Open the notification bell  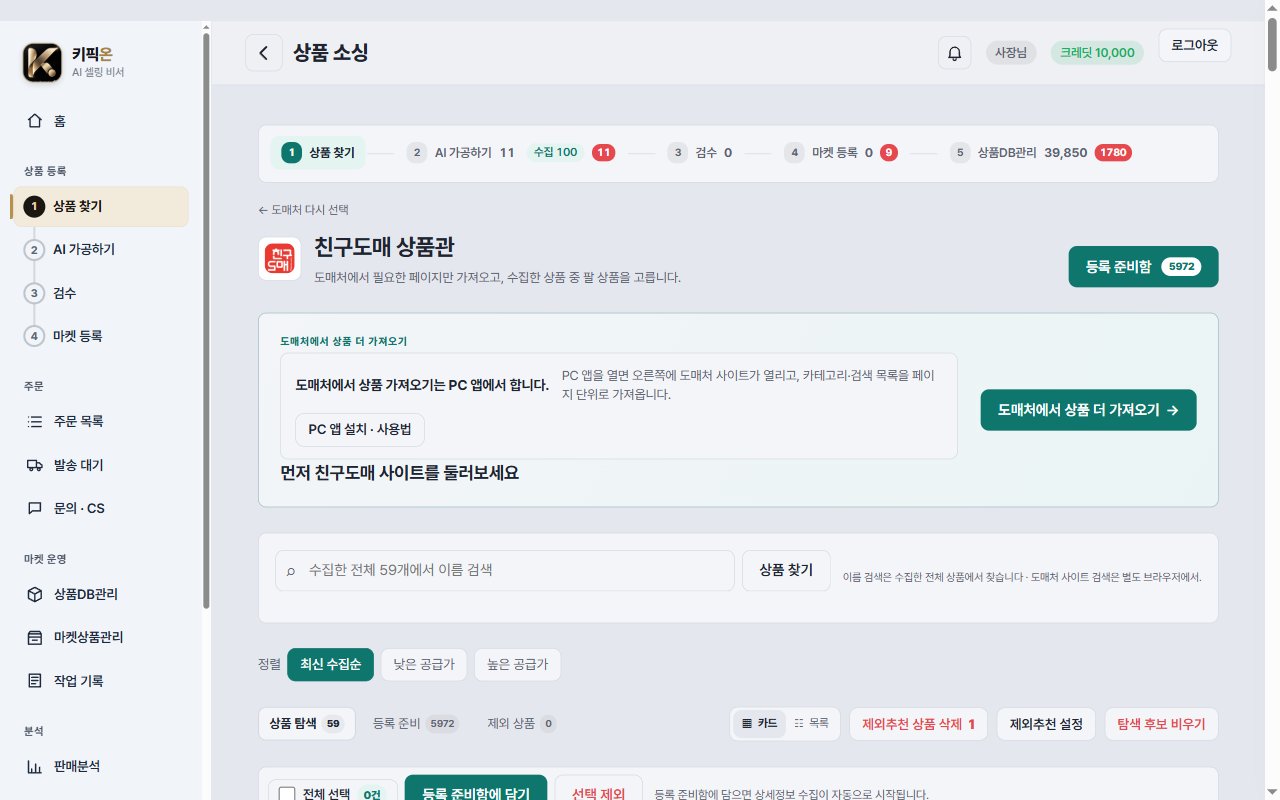point(954,53)
